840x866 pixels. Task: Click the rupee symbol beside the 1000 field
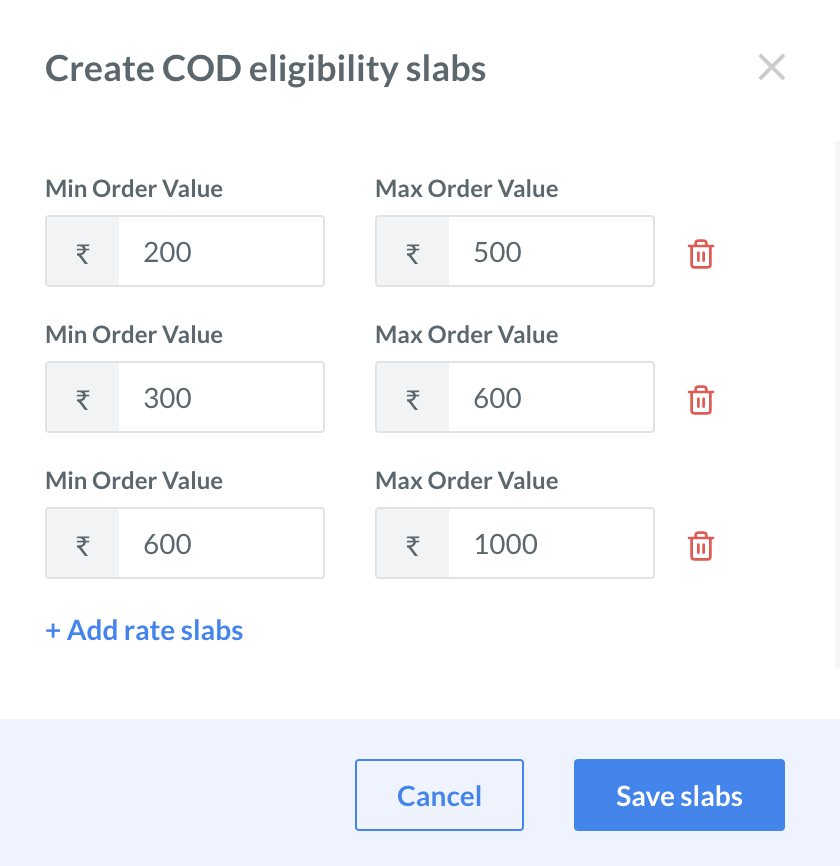[x=411, y=543]
